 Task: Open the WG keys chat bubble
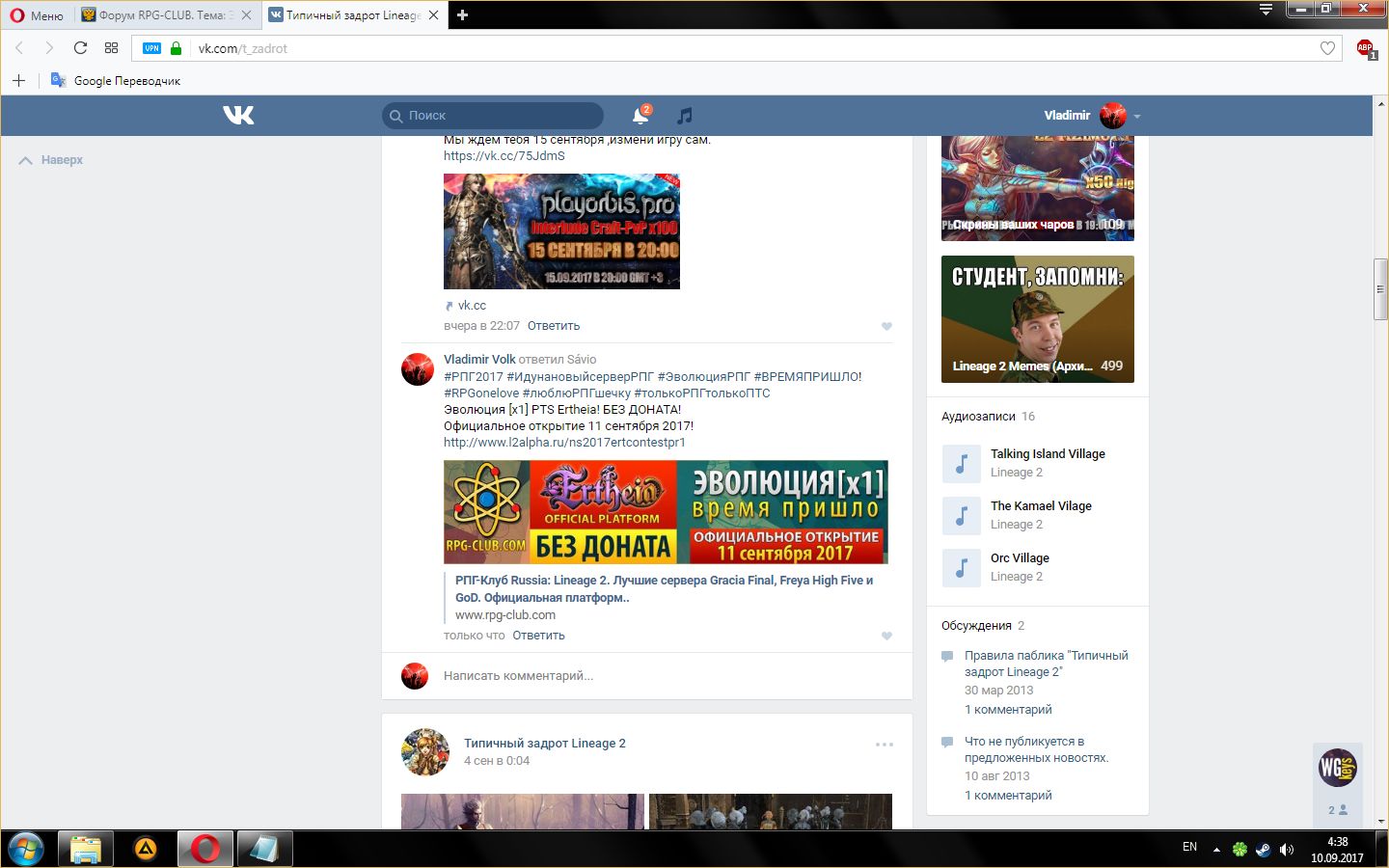[1338, 768]
